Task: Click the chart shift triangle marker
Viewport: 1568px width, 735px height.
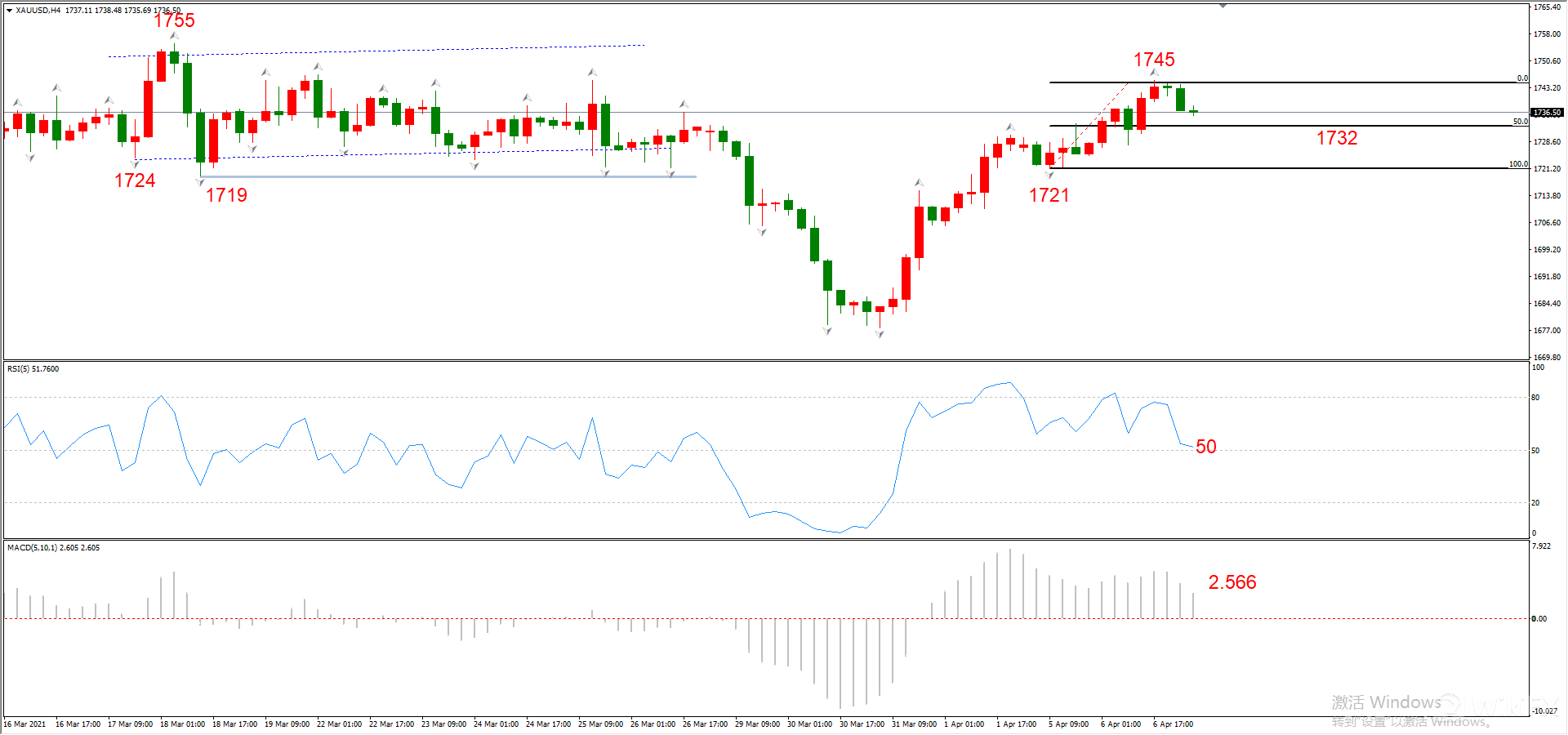Action: pos(1223,6)
